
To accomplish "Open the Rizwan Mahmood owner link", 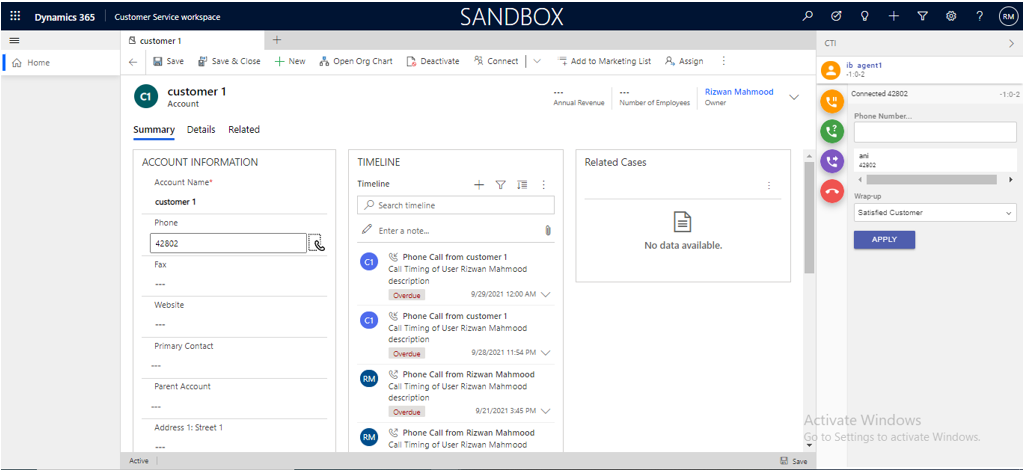I will 739,92.
